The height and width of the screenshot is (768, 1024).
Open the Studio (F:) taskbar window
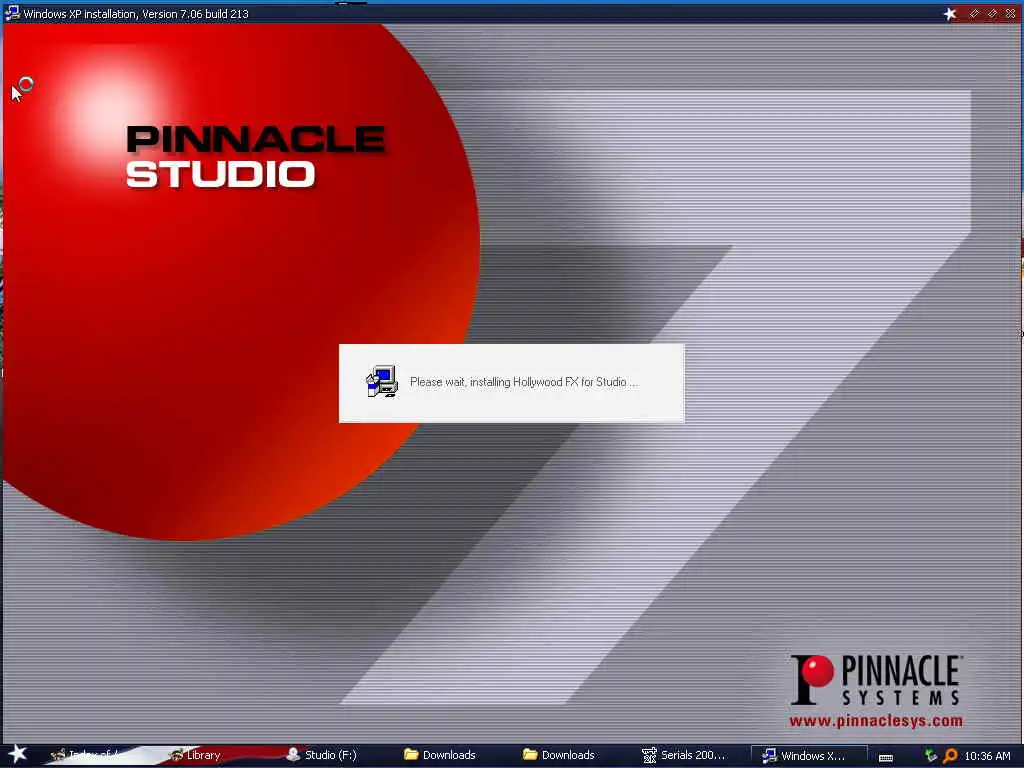pyautogui.click(x=321, y=755)
